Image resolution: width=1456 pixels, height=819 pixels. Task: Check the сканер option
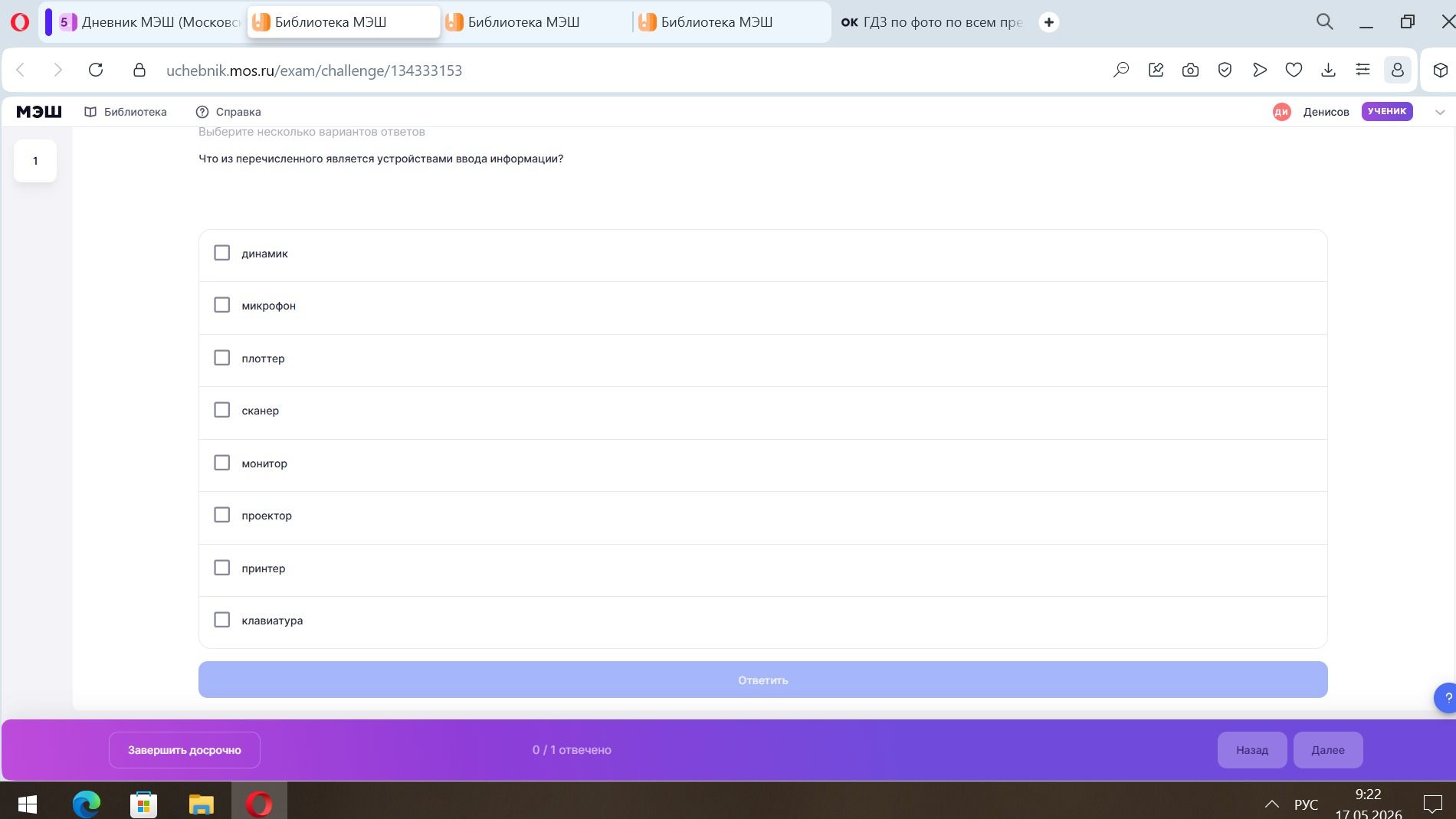(x=221, y=410)
